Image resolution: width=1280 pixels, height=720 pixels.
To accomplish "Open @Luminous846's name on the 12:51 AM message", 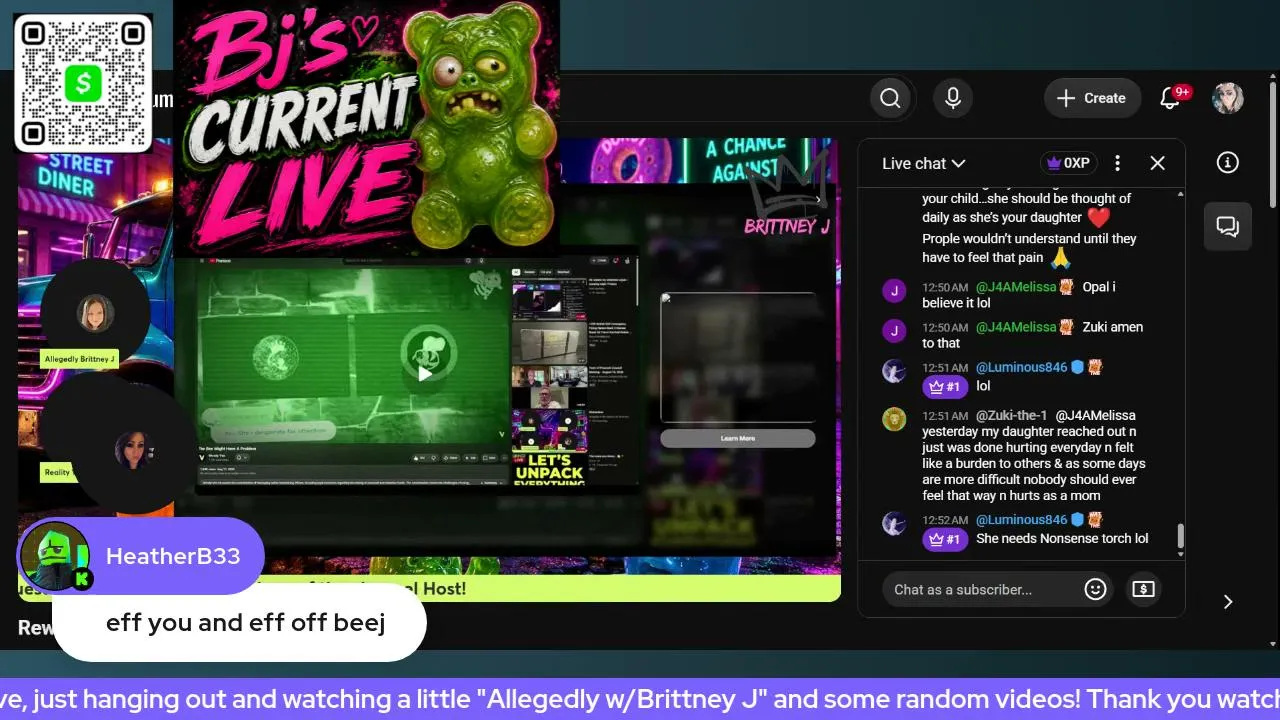I will click(x=1021, y=367).
